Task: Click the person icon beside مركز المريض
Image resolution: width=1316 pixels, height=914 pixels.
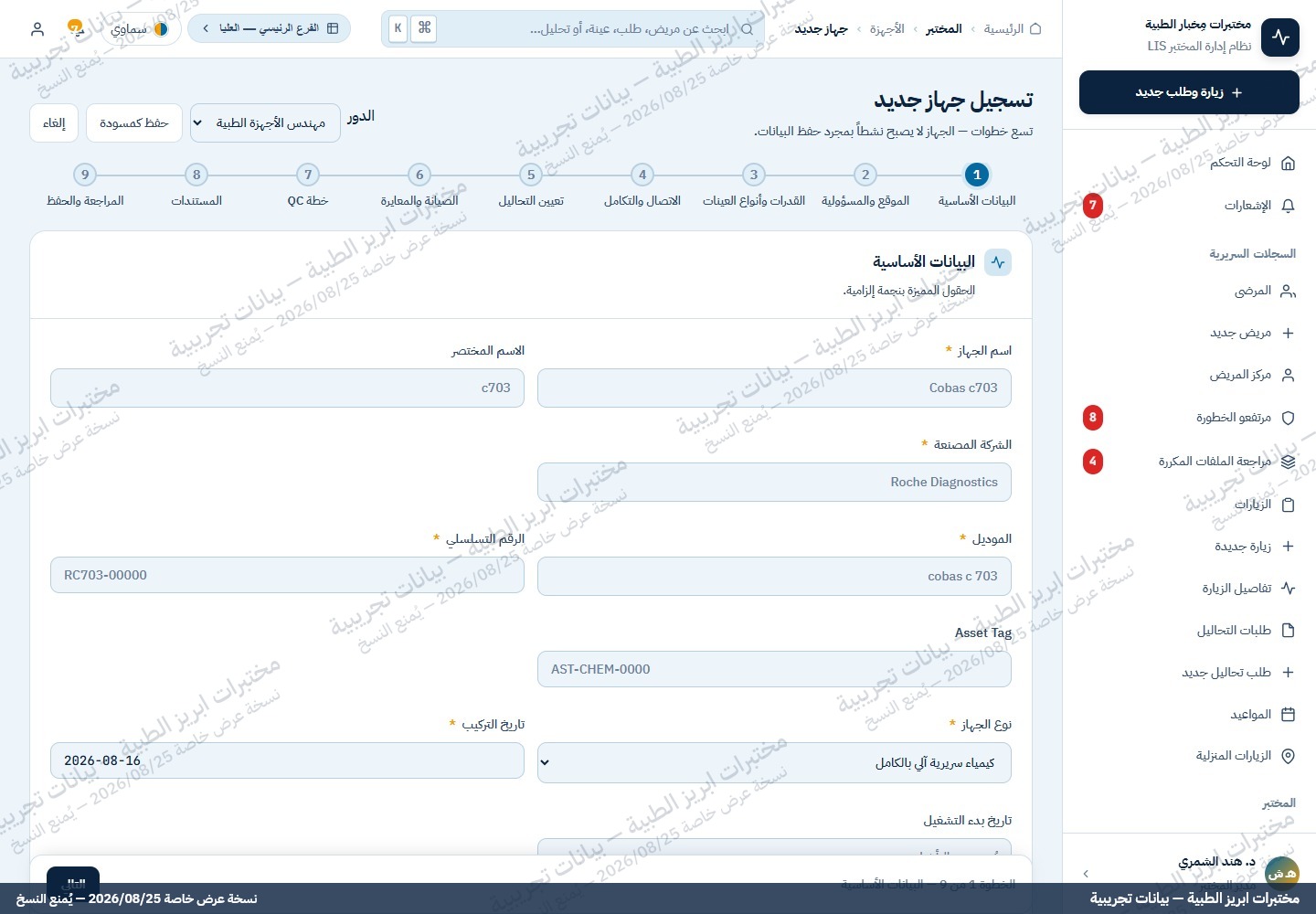Action: pos(1289,376)
